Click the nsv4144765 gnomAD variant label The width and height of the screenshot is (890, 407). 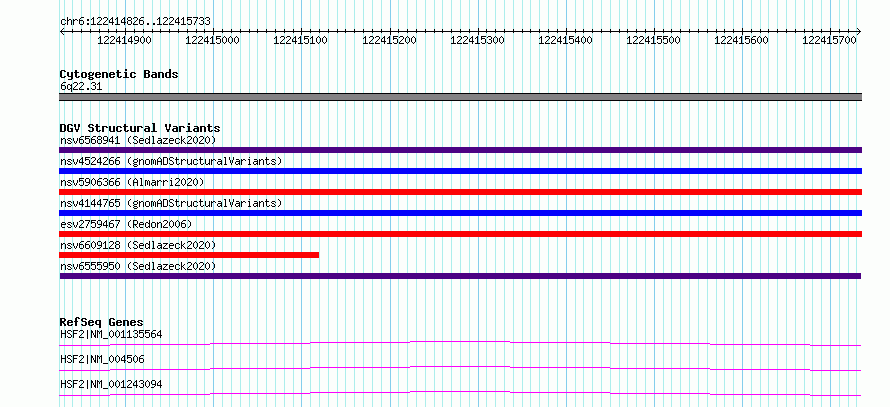pos(171,203)
